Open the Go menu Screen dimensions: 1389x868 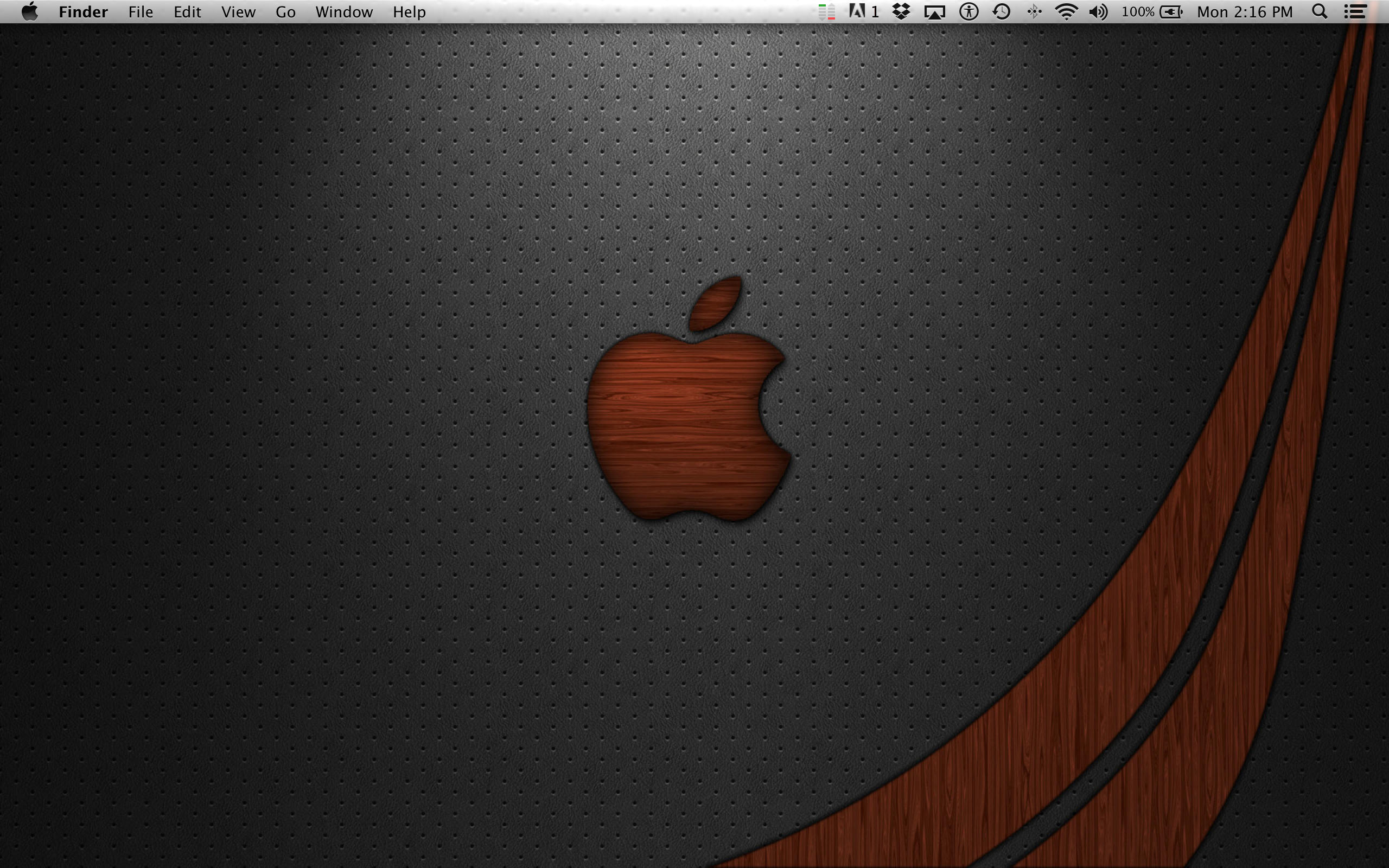tap(285, 12)
